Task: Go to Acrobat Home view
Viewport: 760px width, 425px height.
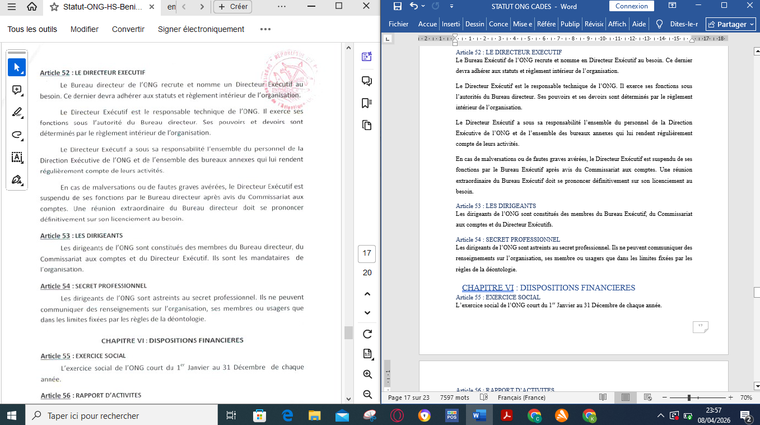Action: (32, 7)
